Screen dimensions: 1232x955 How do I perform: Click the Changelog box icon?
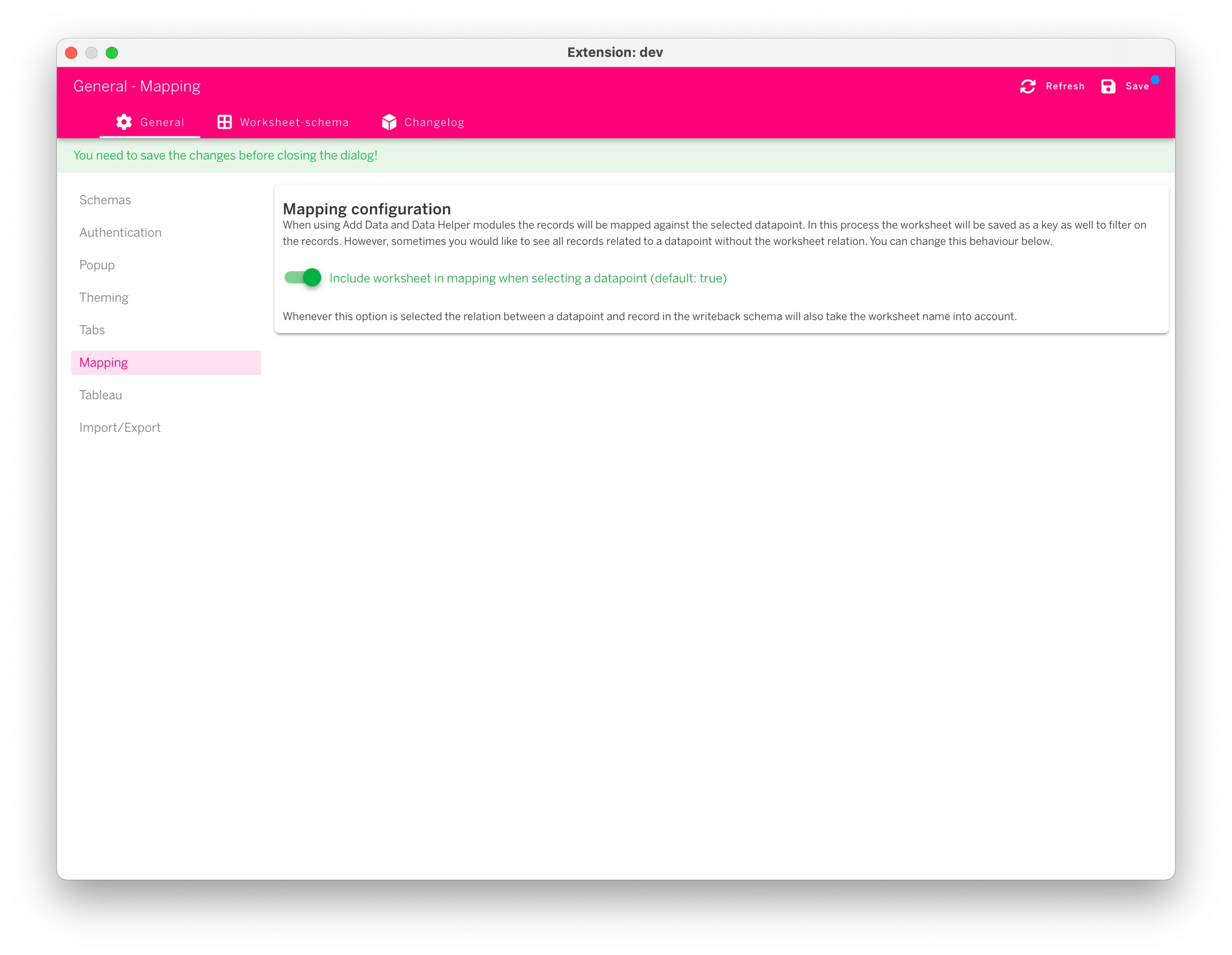tap(389, 122)
